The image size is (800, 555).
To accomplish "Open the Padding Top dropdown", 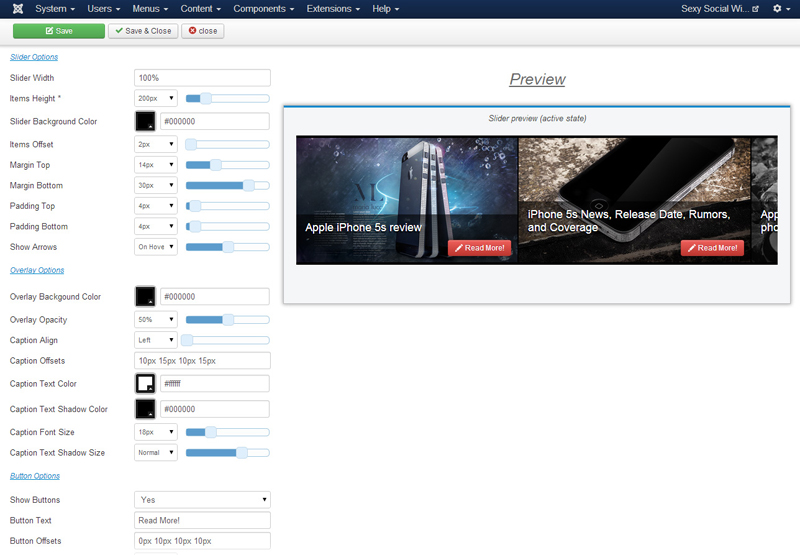I will click(x=156, y=206).
